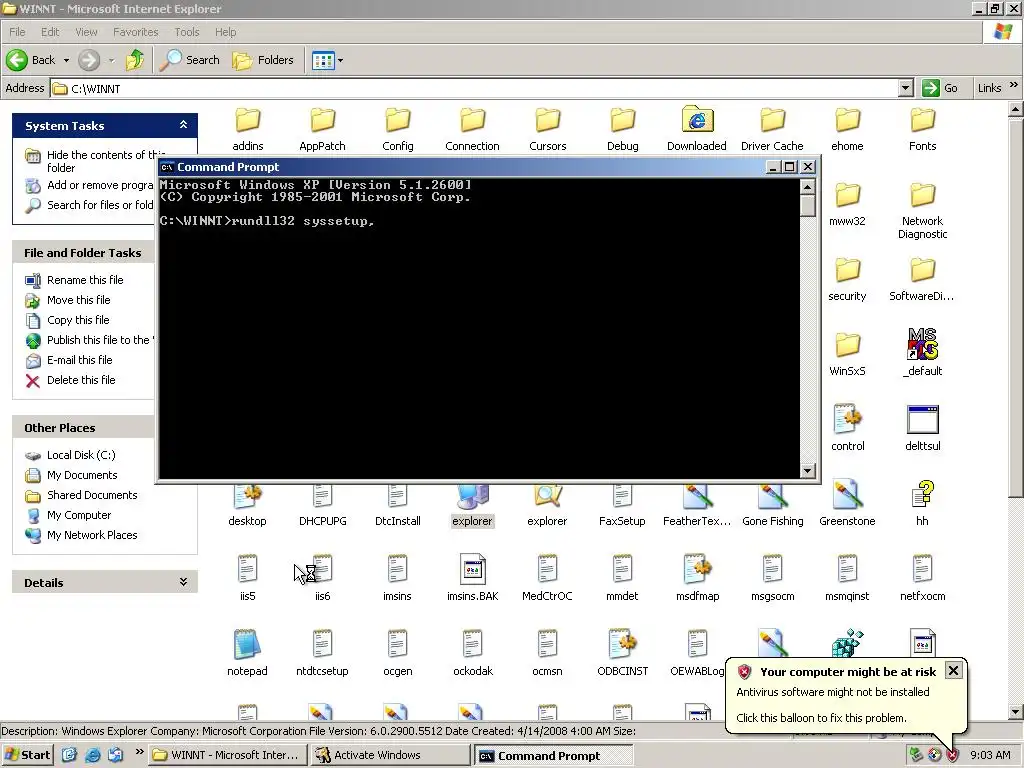Screen dimensions: 1024x768
Task: Click the command line text rundll32 syssetup
Action: [x=303, y=221]
